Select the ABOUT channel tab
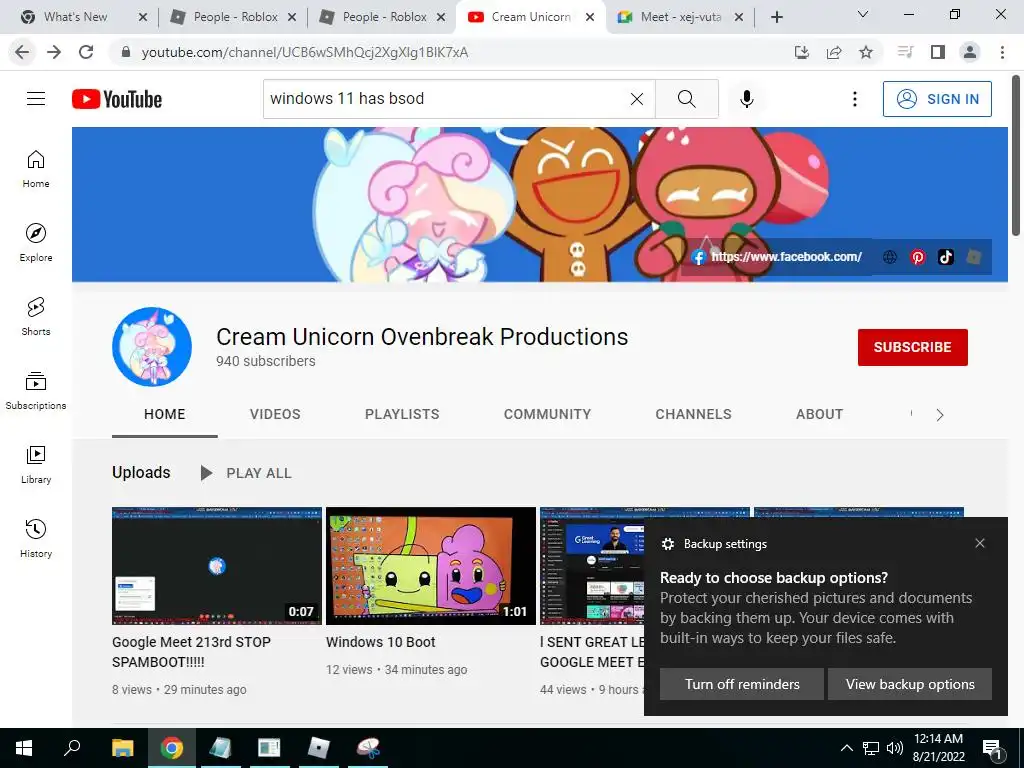Image resolution: width=1024 pixels, height=768 pixels. click(820, 414)
